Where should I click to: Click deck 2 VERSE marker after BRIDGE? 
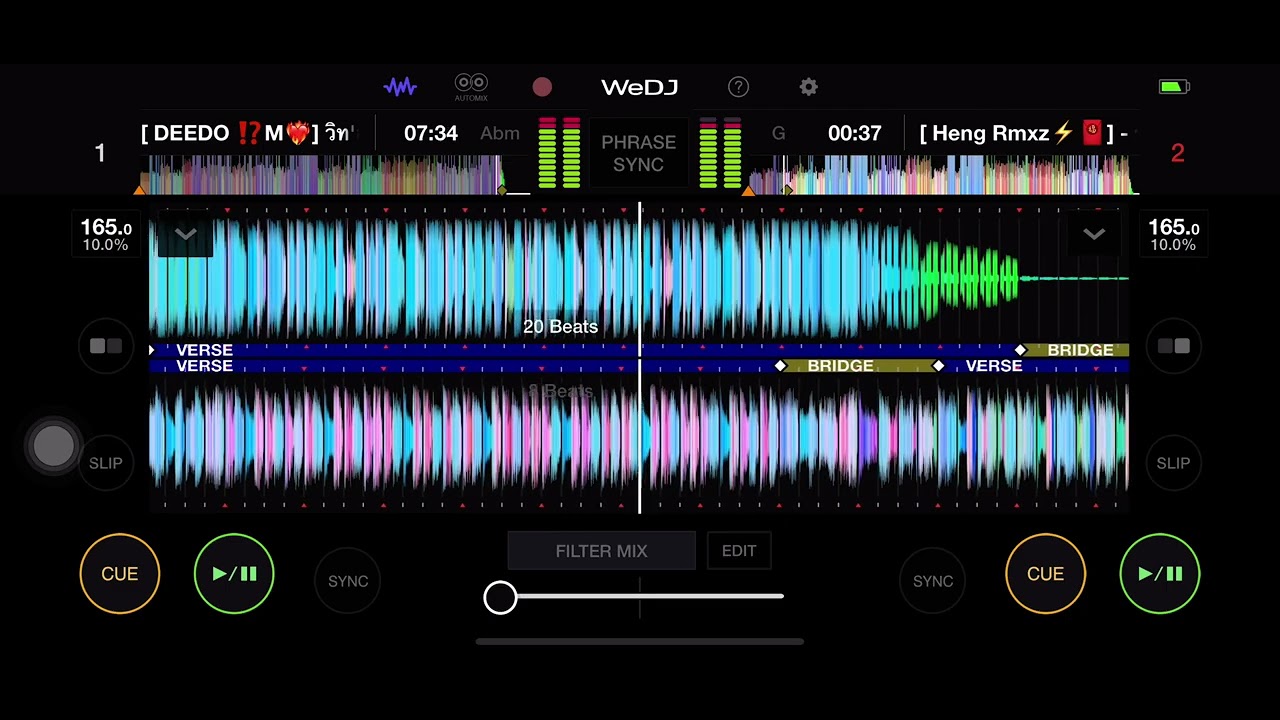click(994, 366)
